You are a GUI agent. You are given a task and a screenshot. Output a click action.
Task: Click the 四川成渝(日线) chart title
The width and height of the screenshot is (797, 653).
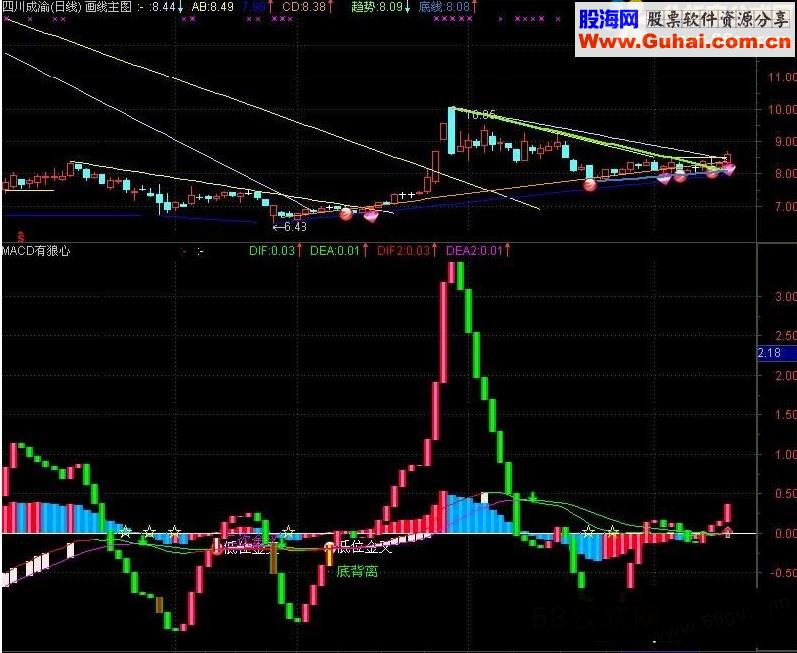point(42,7)
